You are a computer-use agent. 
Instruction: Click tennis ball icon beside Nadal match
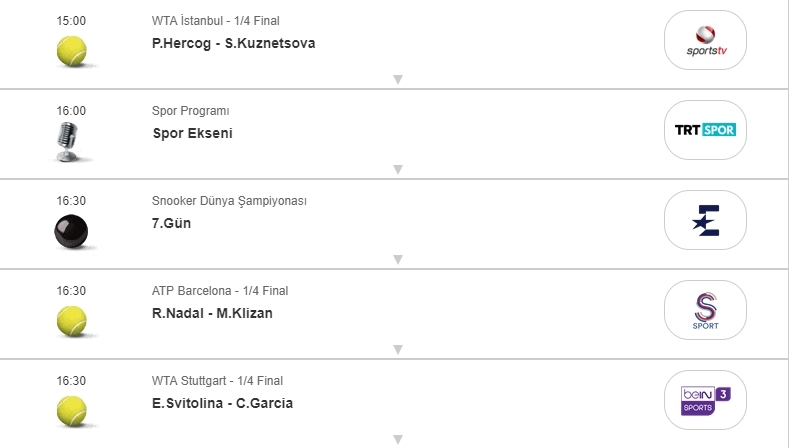click(x=71, y=321)
